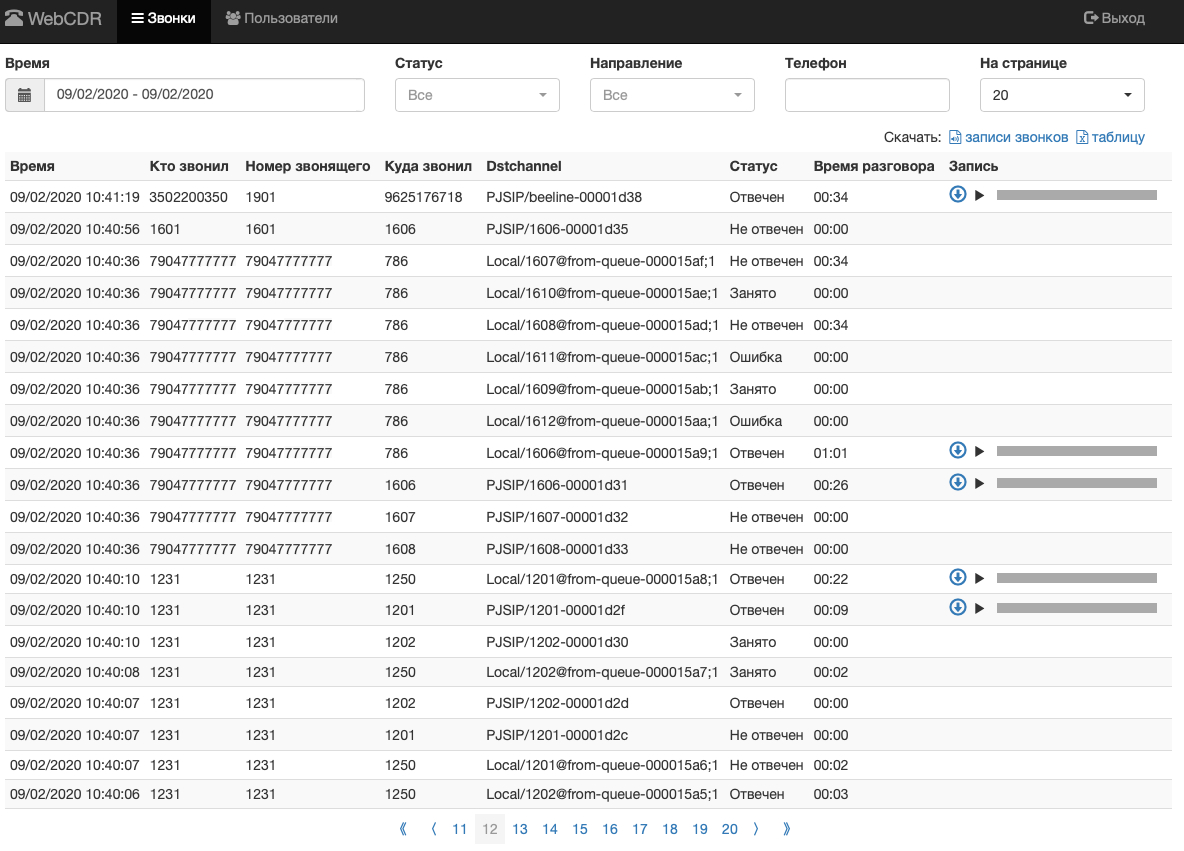Select current page 12

490,829
